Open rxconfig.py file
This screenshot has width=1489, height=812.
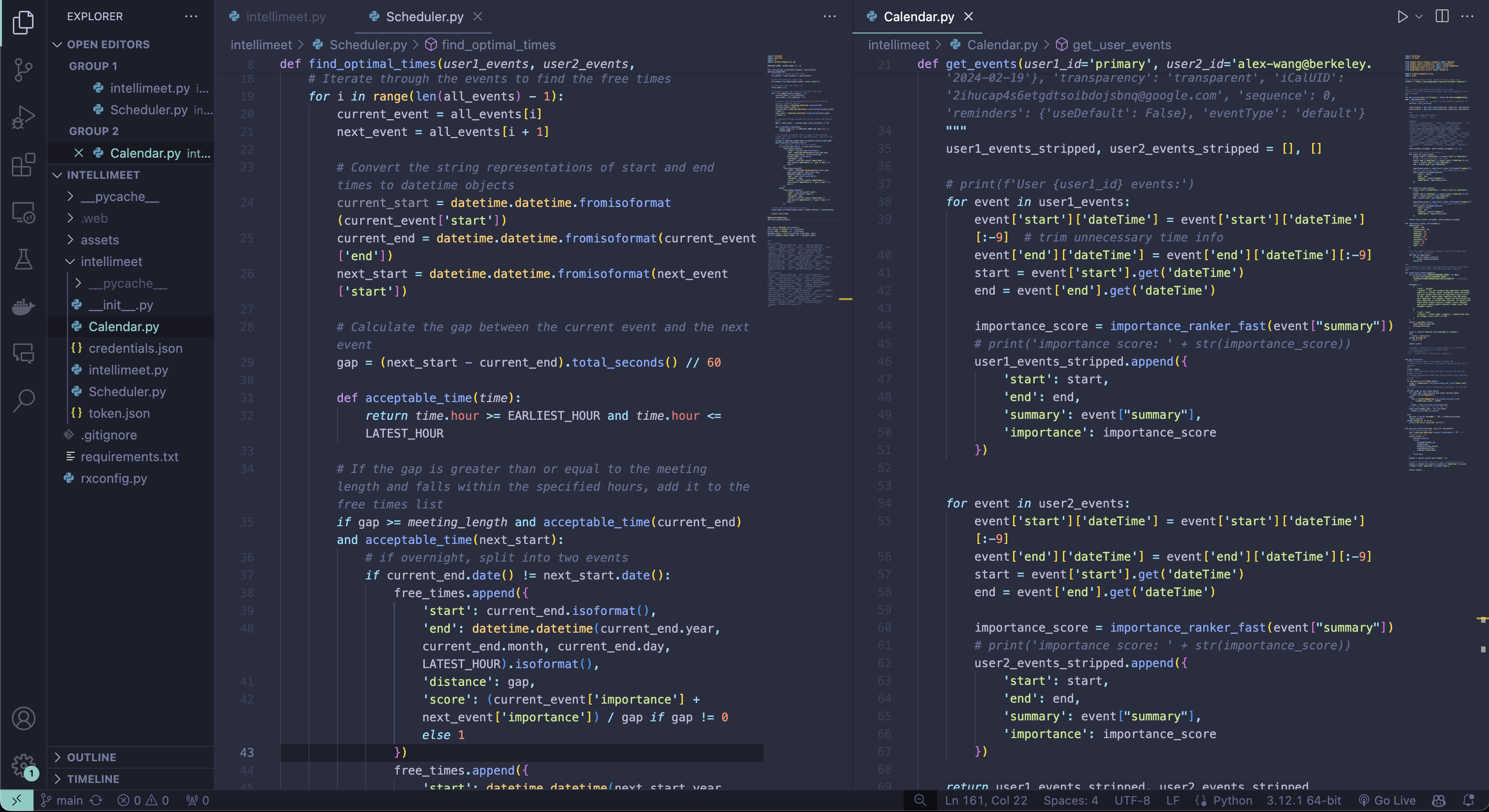point(113,478)
